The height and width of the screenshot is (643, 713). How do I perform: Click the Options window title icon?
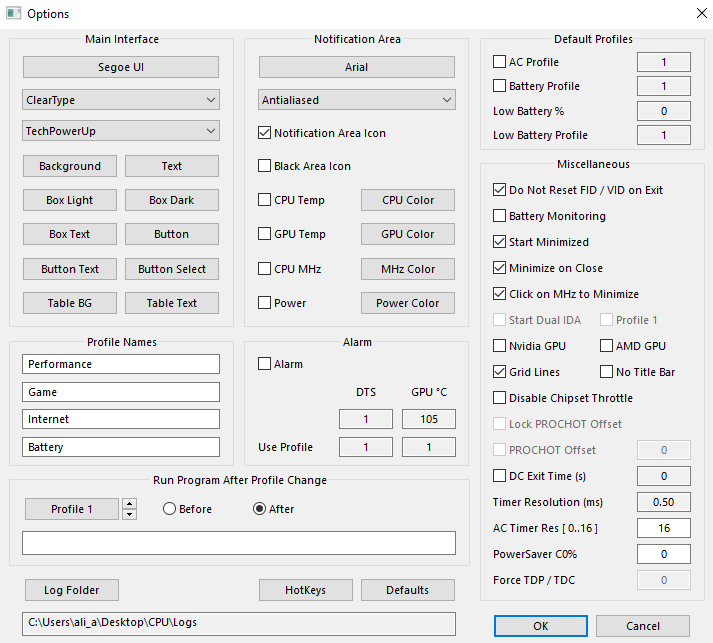pos(13,13)
